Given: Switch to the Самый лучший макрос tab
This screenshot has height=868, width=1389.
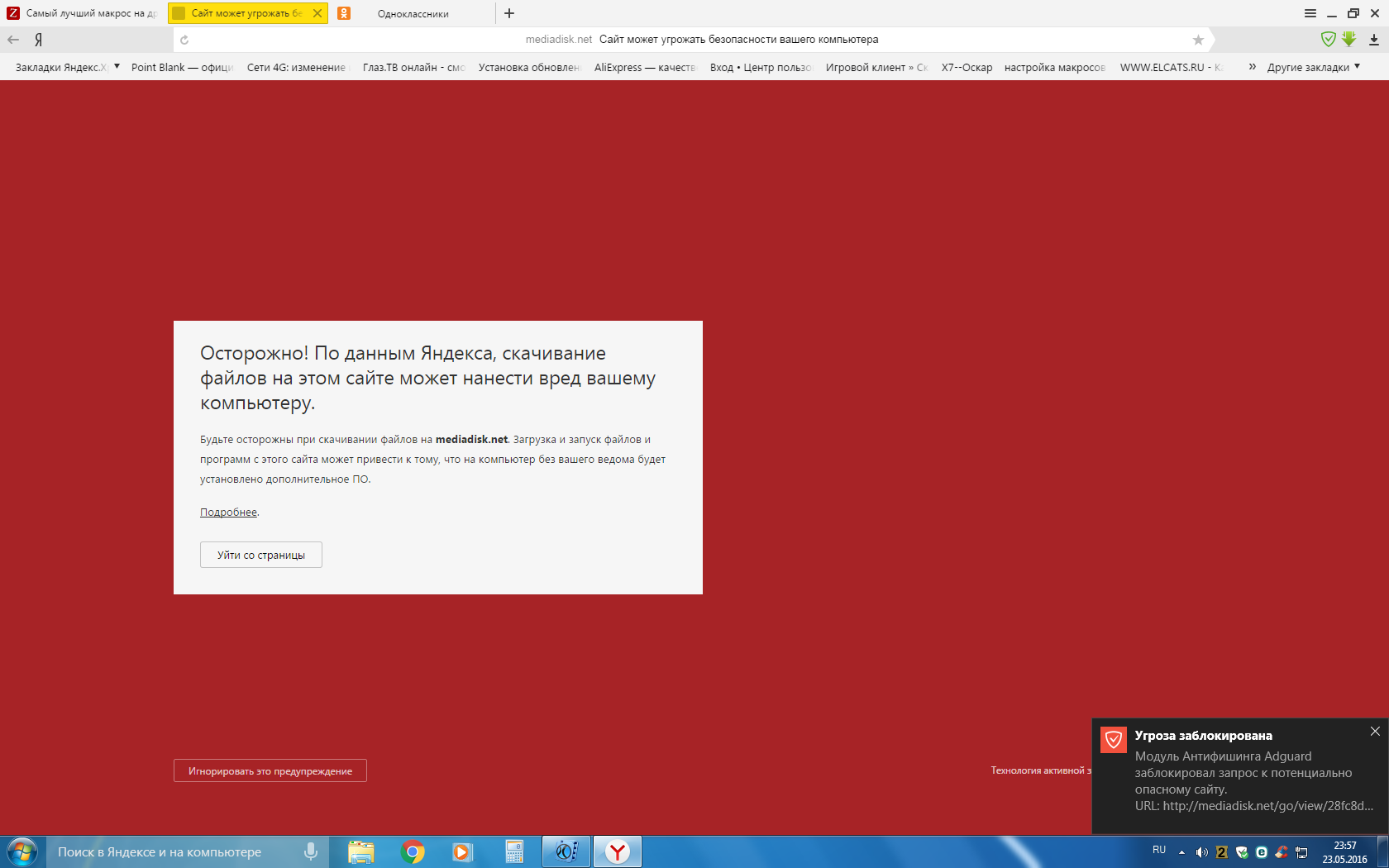Looking at the screenshot, I should click(x=83, y=13).
